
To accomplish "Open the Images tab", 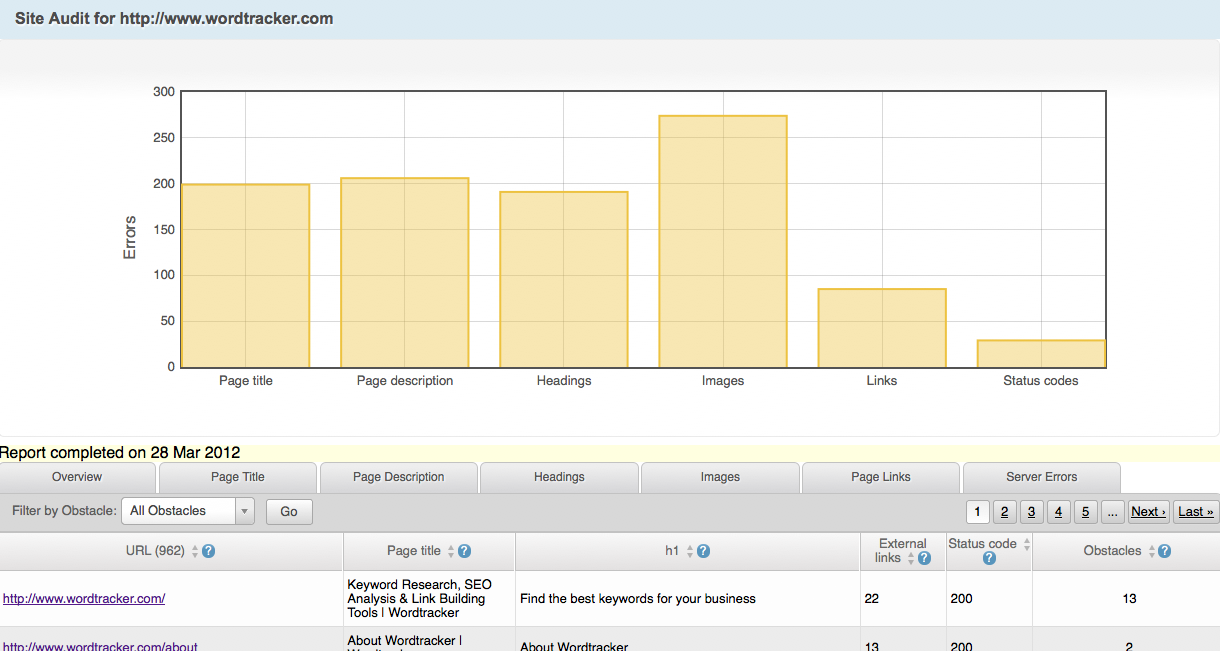I will pos(720,477).
